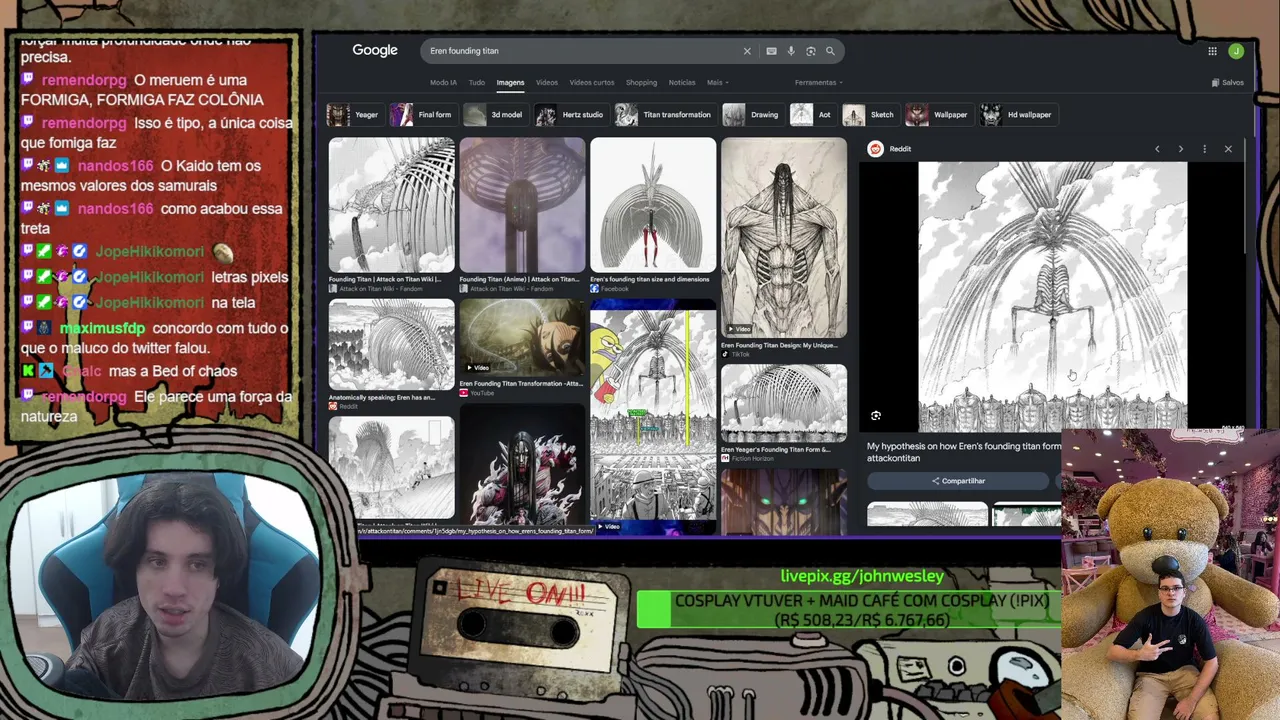Click username maximusfdp in chat

click(102, 328)
